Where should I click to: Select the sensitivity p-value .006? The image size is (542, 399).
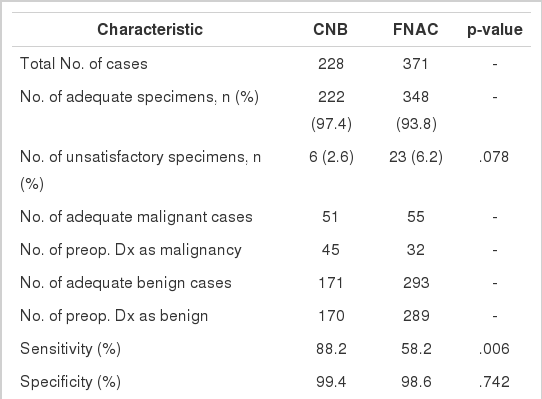494,349
